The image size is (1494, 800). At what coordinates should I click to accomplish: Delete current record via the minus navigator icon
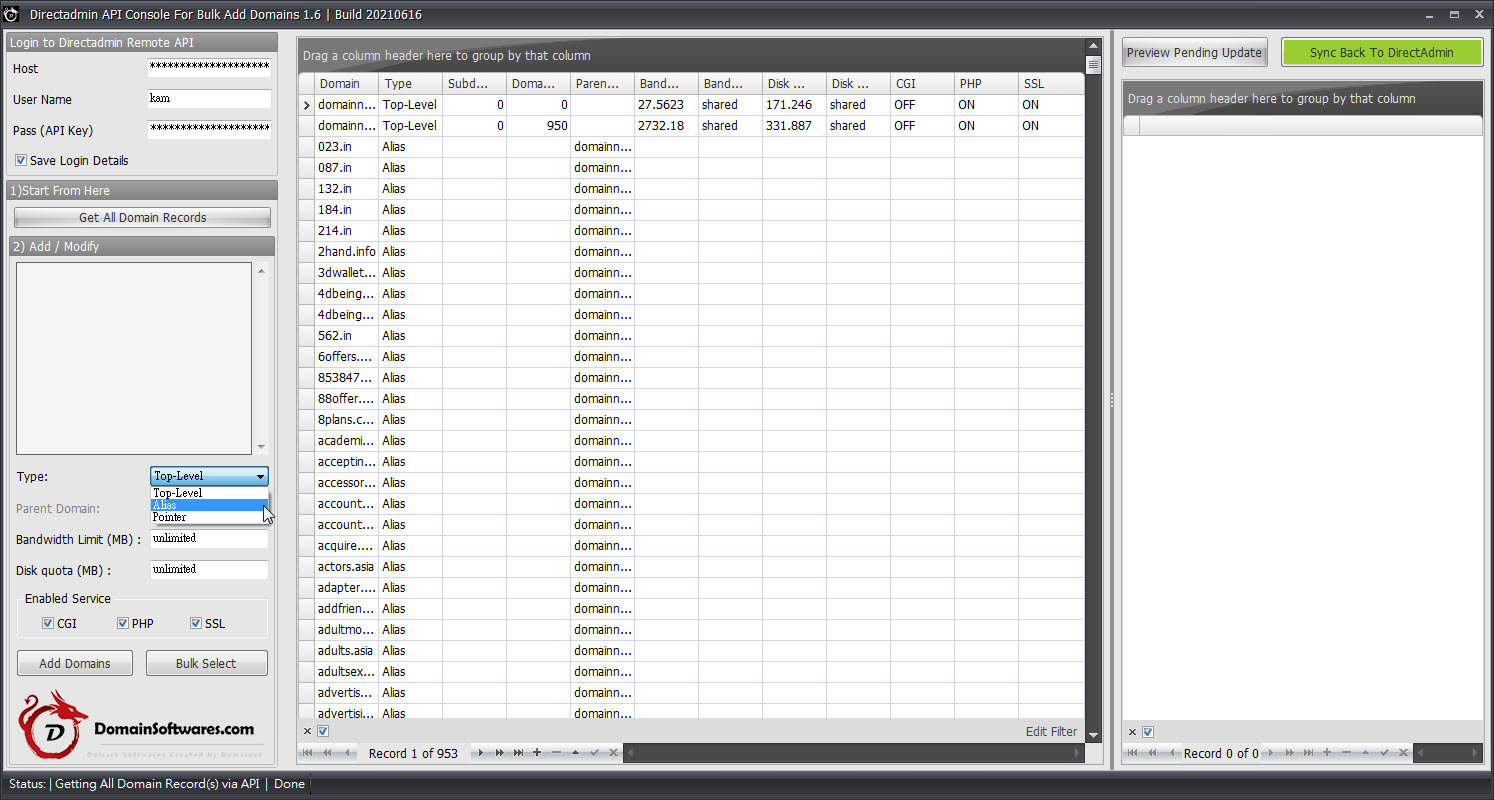point(556,753)
